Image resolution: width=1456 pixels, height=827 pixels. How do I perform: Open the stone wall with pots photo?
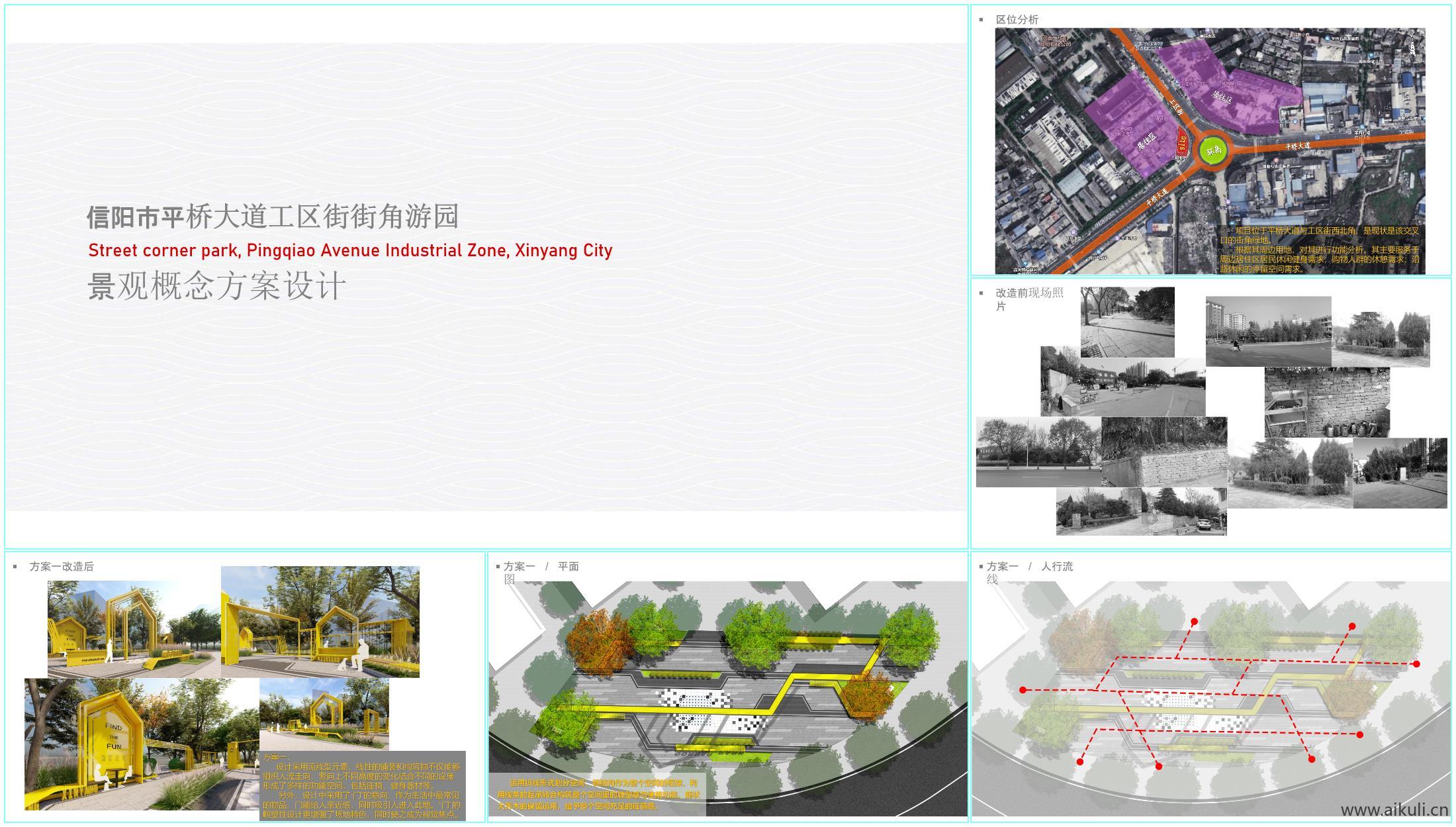coord(1327,403)
